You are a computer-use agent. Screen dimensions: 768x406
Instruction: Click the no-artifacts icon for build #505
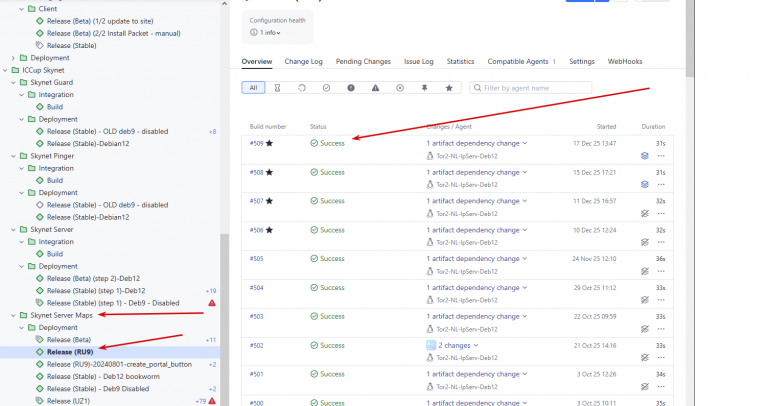pyautogui.click(x=645, y=271)
